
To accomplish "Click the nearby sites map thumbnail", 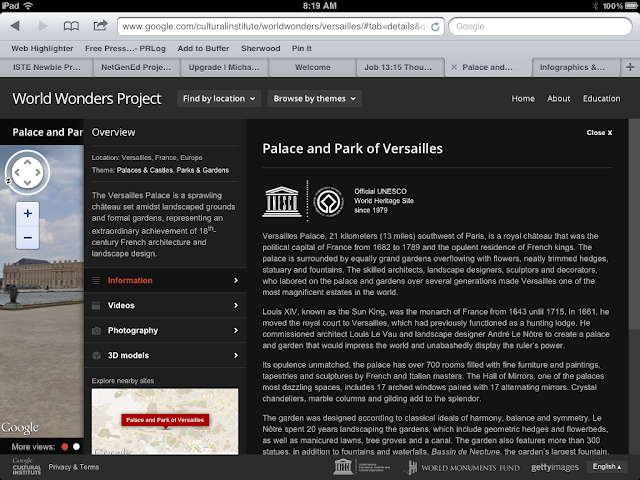I will 165,421.
